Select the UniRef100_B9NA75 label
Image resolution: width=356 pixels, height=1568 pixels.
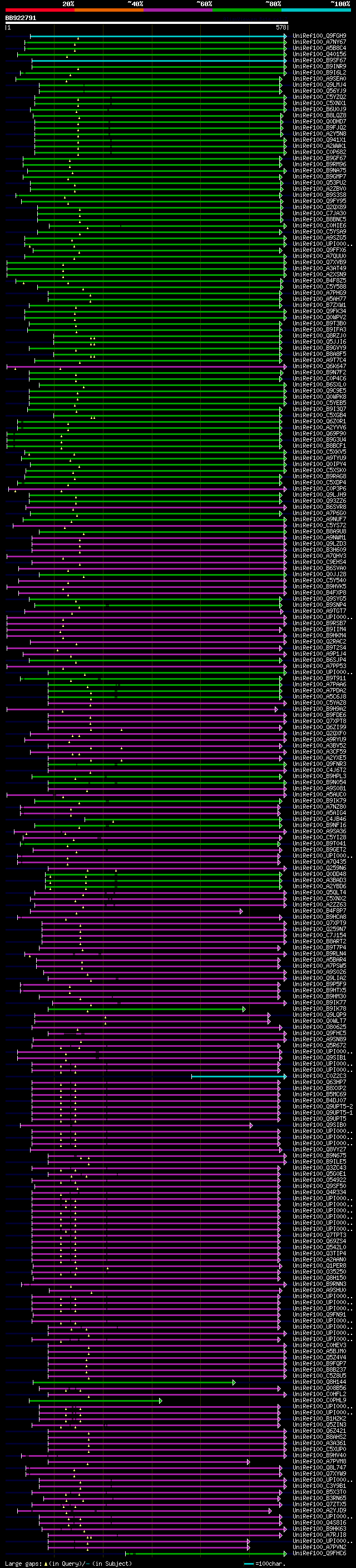click(x=319, y=170)
